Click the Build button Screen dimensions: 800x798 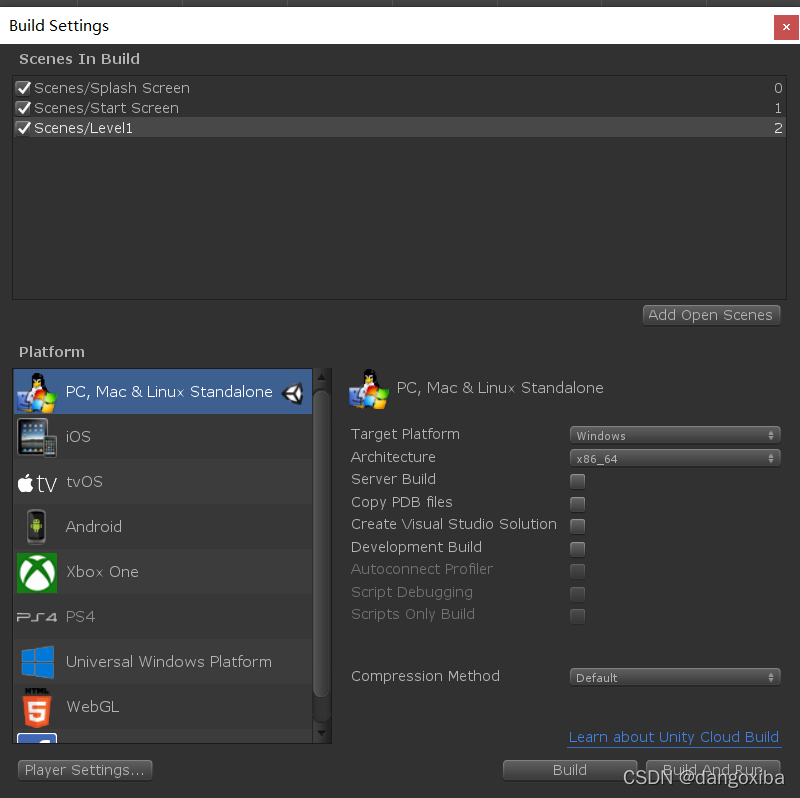570,770
